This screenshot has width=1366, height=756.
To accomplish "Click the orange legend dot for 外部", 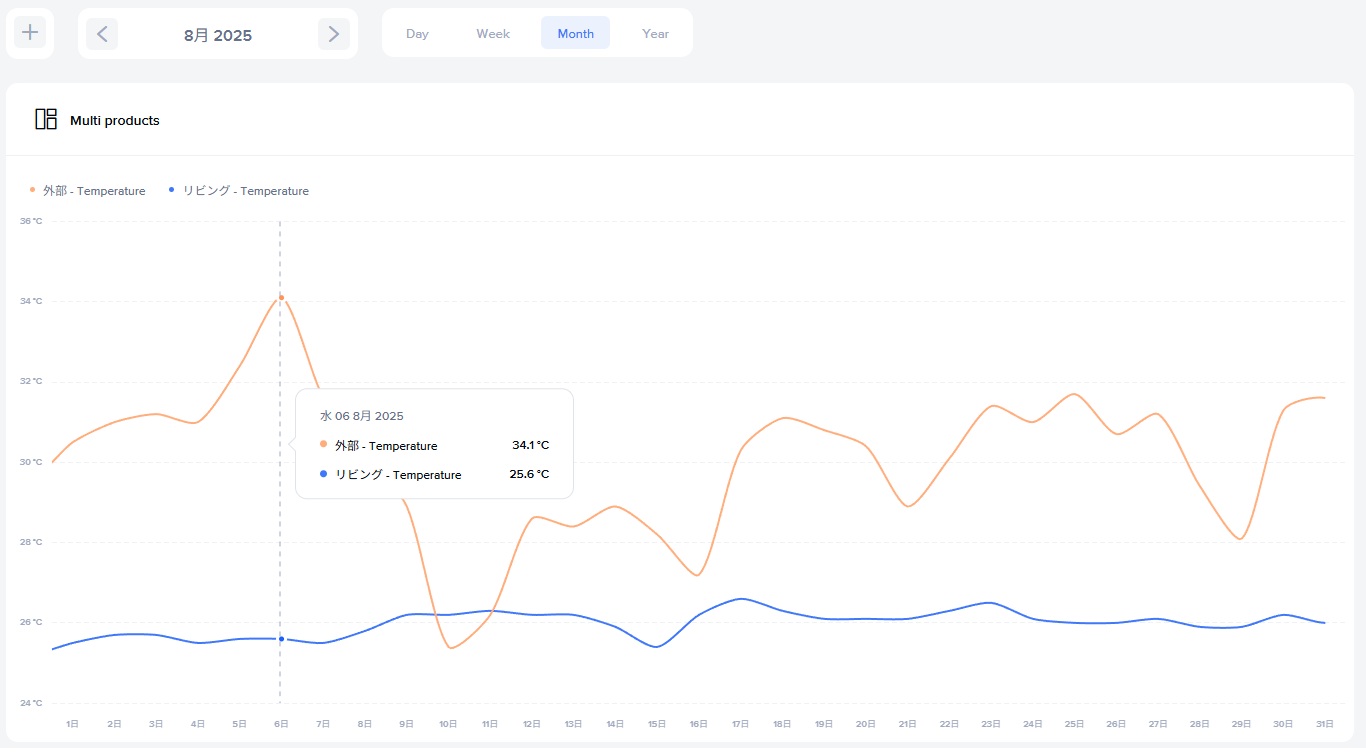I will 32,189.
